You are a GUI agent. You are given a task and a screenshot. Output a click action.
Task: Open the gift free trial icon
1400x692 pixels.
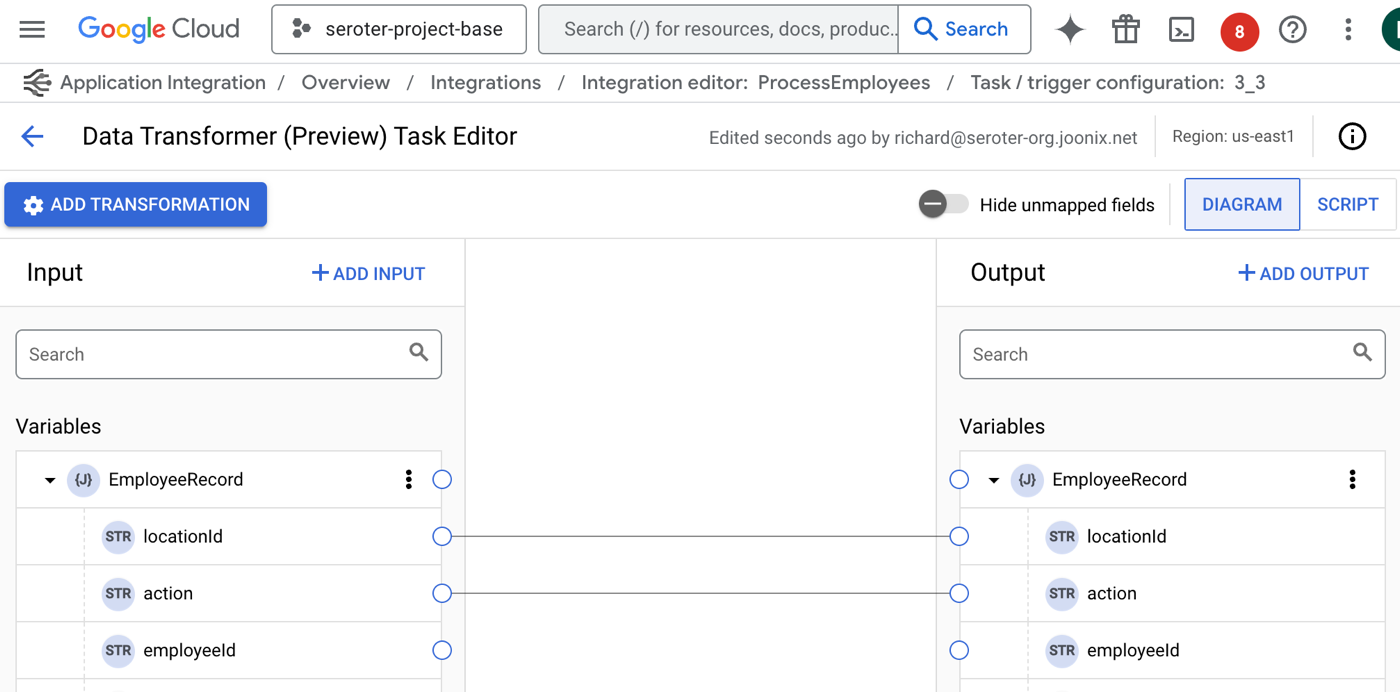[x=1126, y=30]
